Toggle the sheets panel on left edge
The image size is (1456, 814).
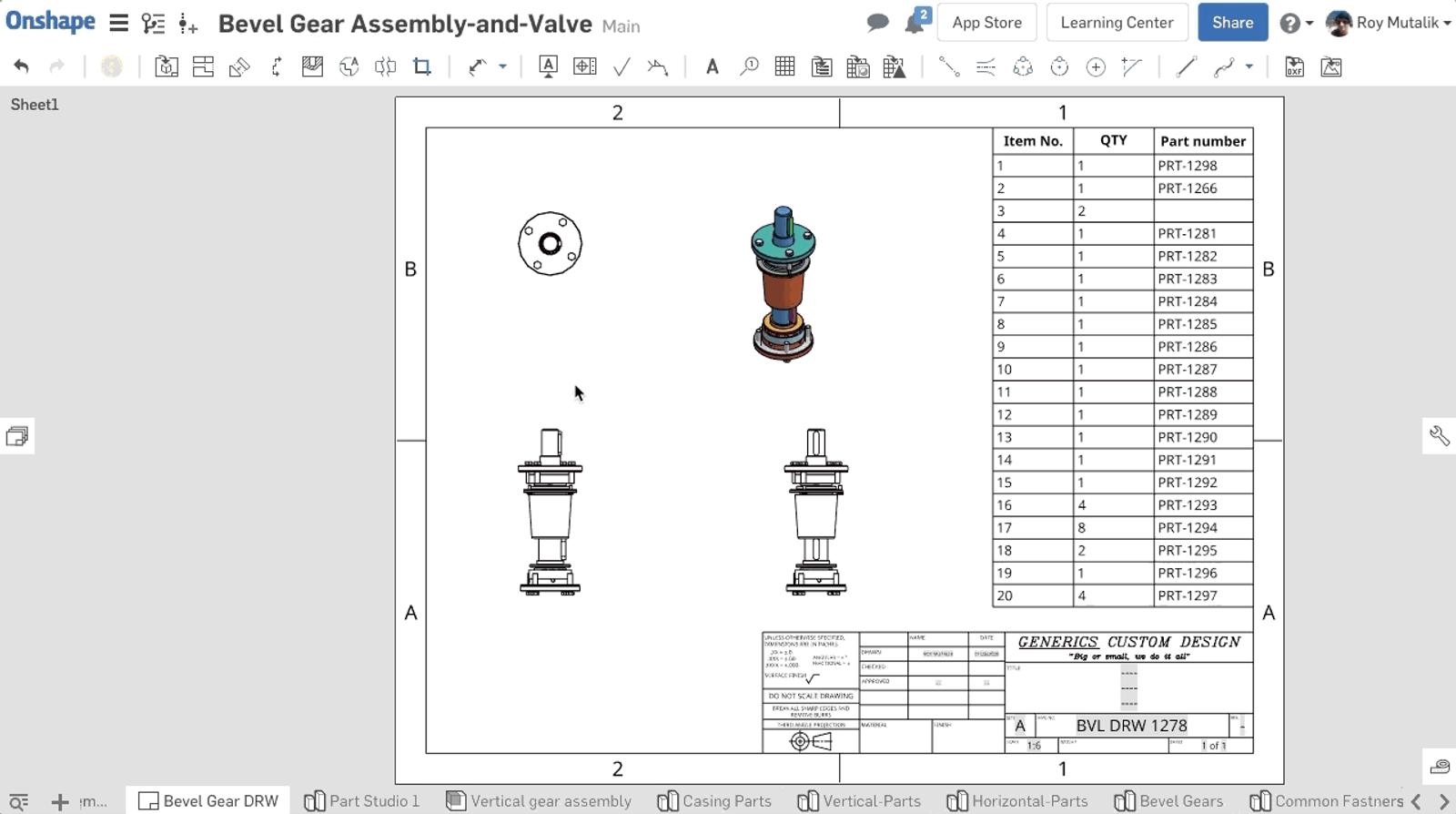click(16, 436)
